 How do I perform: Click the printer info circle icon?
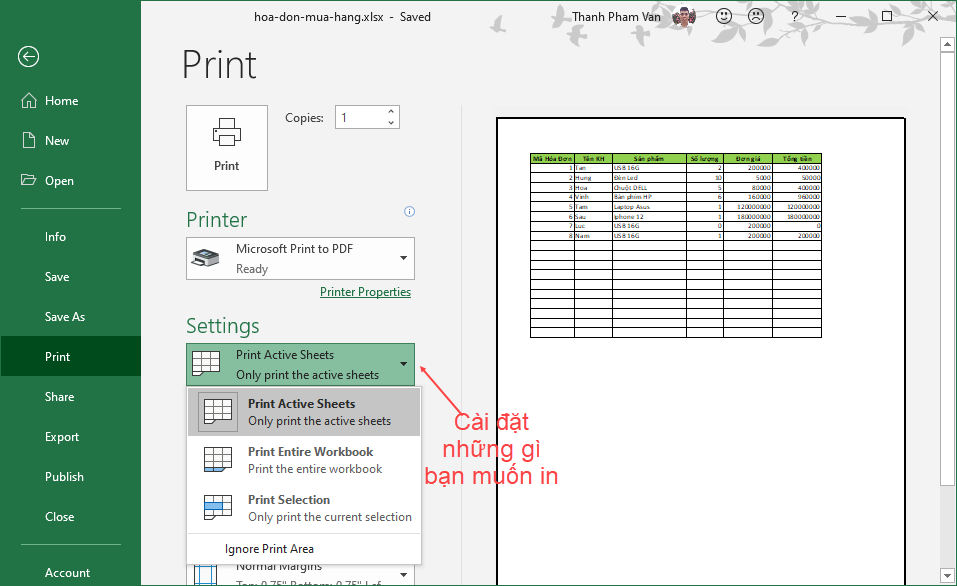pyautogui.click(x=410, y=211)
